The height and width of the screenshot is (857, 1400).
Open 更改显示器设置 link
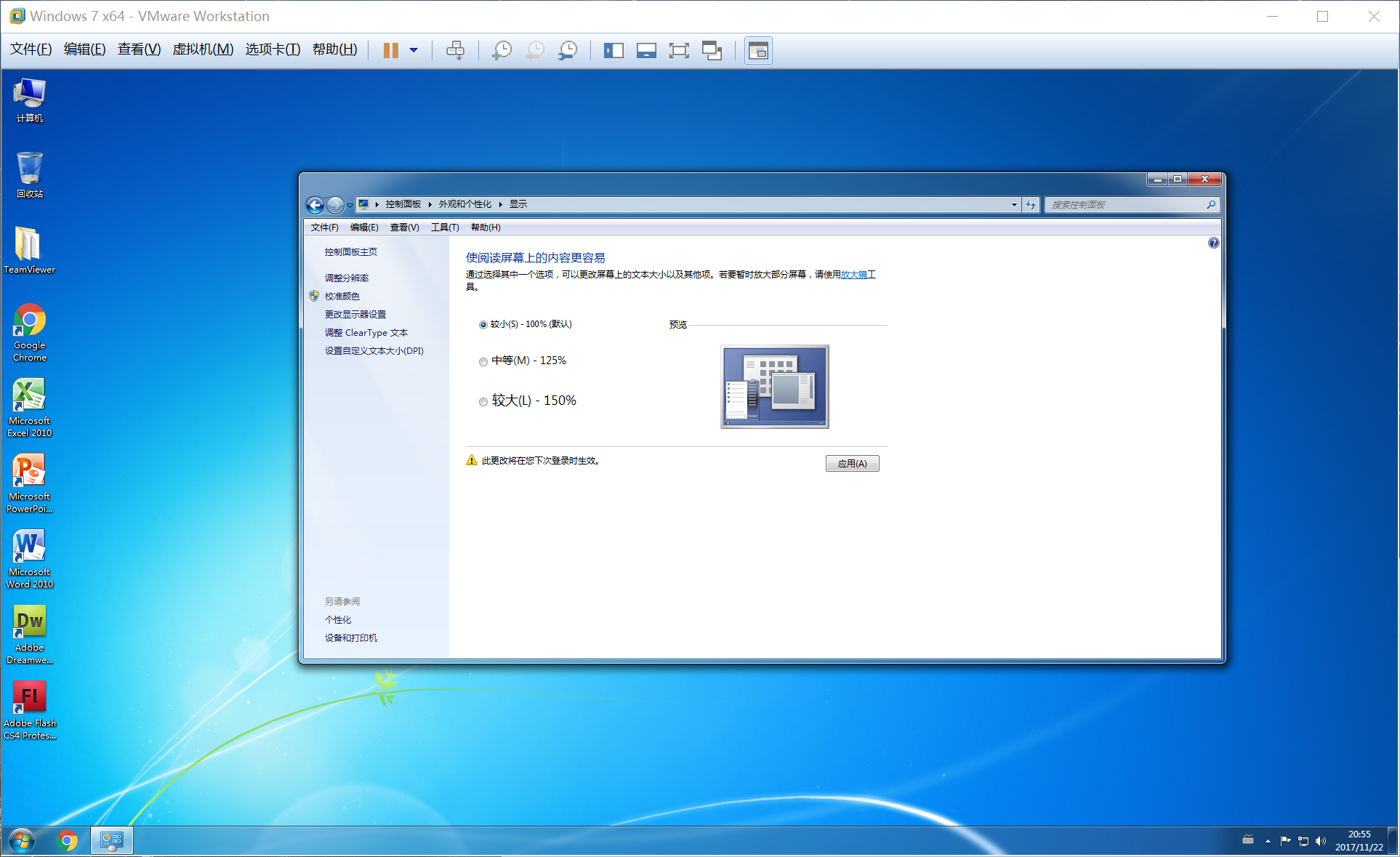point(355,314)
